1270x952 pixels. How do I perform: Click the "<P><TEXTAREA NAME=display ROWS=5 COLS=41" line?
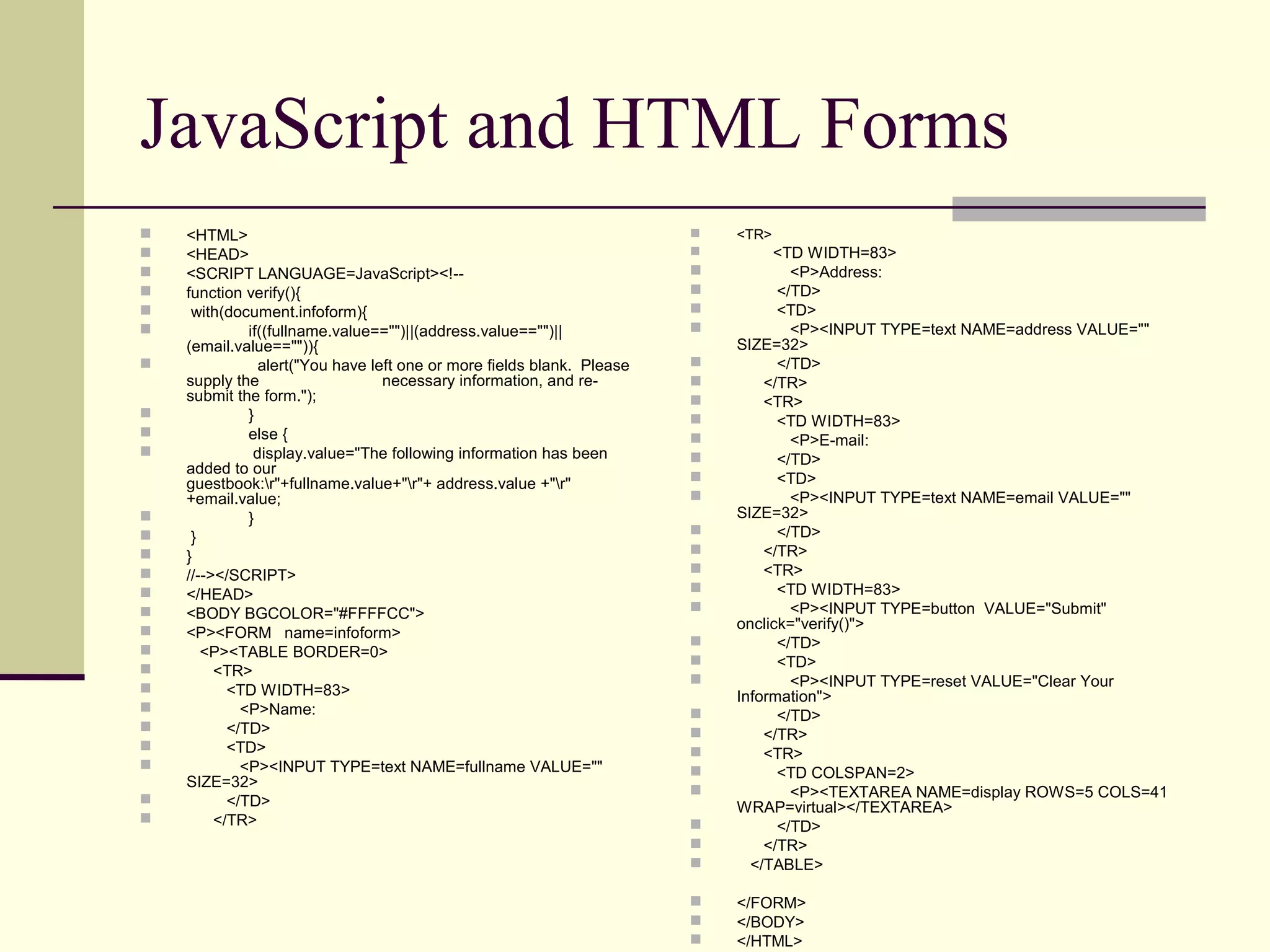952,800
